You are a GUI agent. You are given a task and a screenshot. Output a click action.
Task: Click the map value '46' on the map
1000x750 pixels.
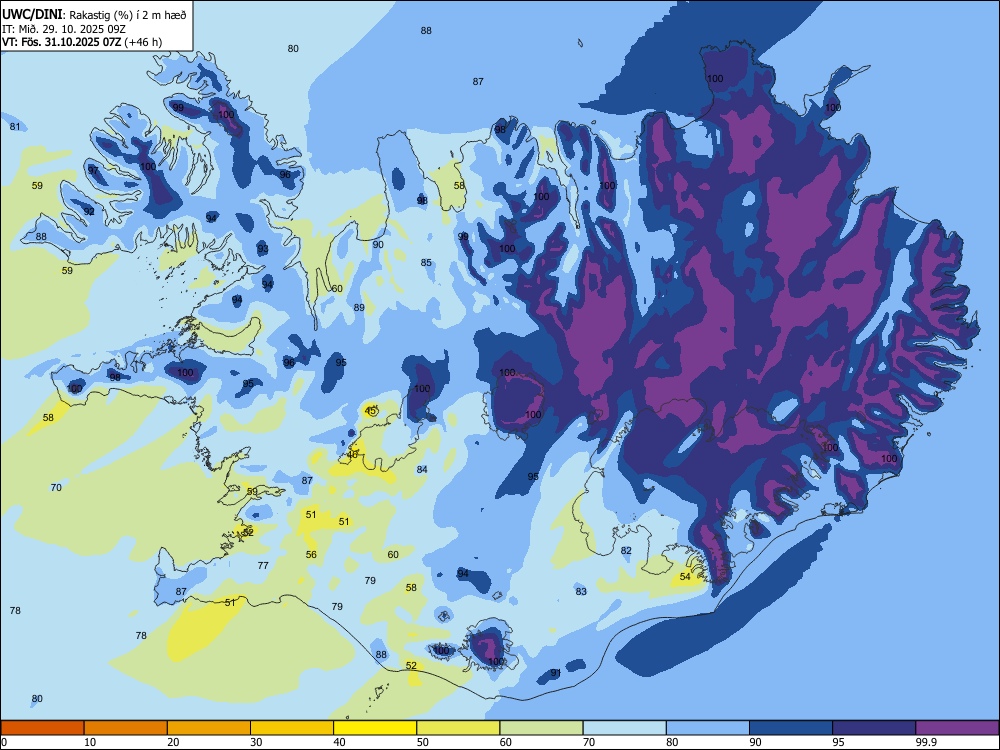[353, 455]
